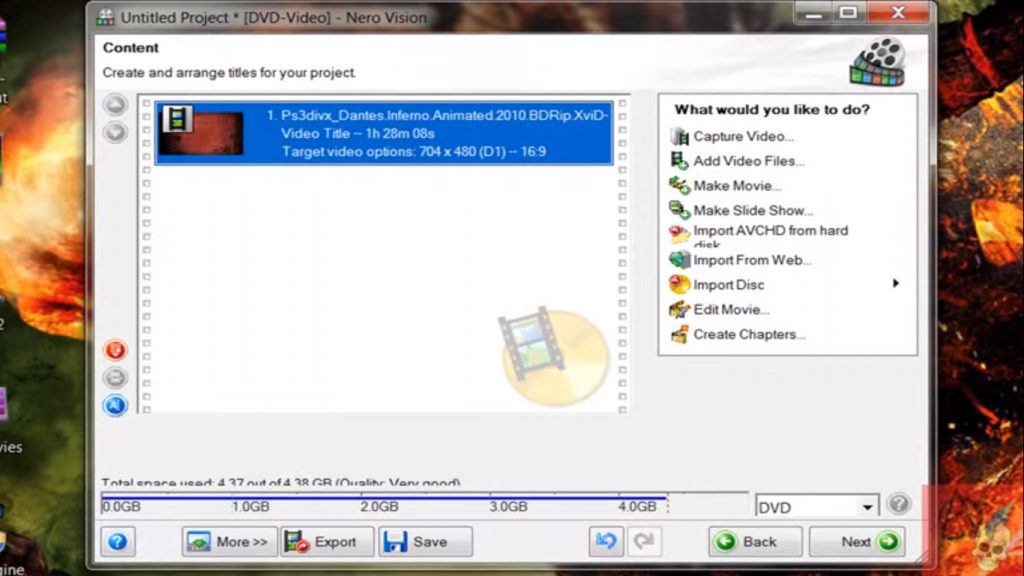This screenshot has width=1024, height=576.
Task: Click the Make Slide Show icon
Action: [679, 210]
